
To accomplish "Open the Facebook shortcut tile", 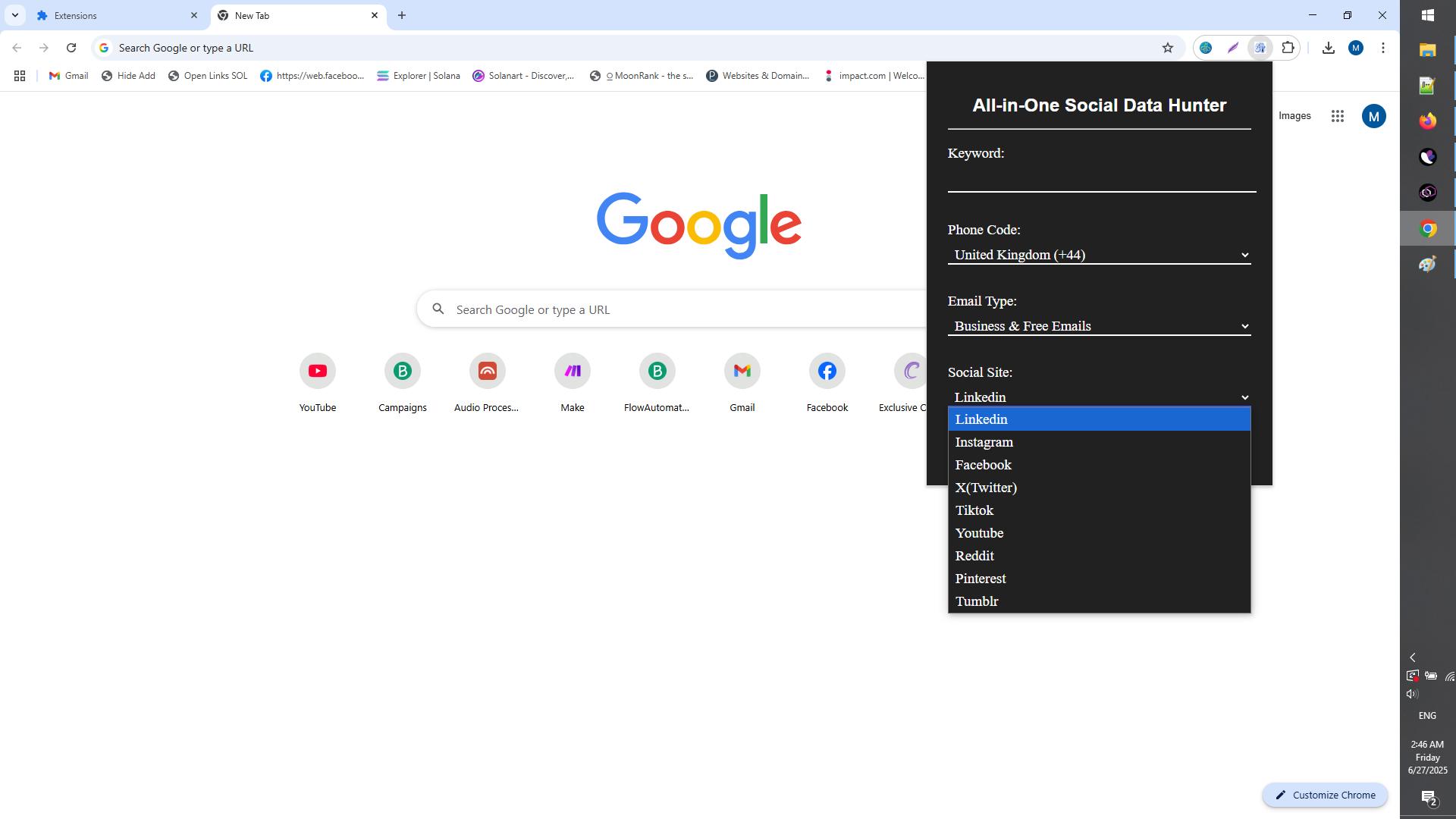I will [827, 372].
